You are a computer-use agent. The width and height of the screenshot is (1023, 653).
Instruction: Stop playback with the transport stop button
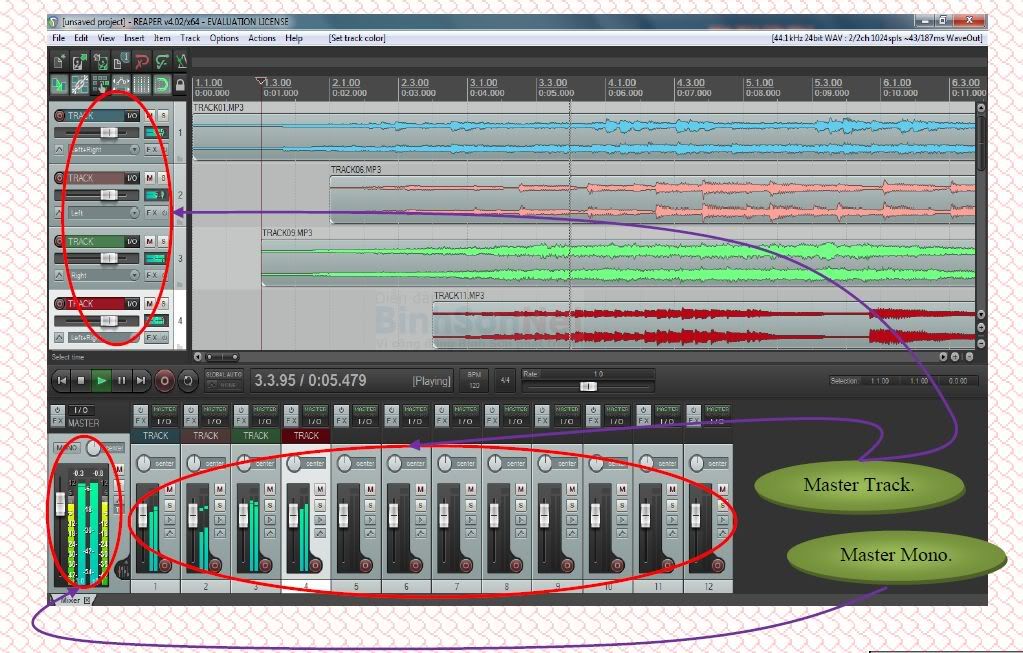point(82,380)
